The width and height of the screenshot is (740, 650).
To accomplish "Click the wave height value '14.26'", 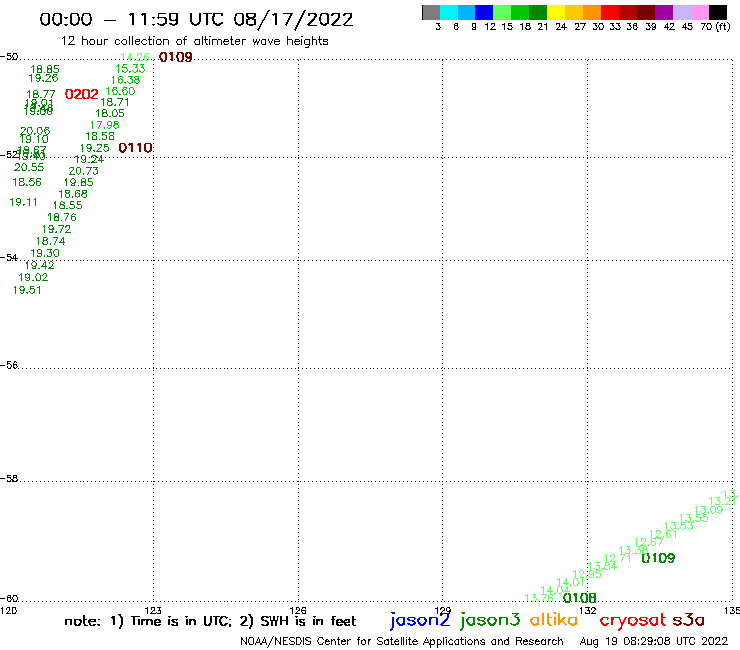I will (135, 57).
